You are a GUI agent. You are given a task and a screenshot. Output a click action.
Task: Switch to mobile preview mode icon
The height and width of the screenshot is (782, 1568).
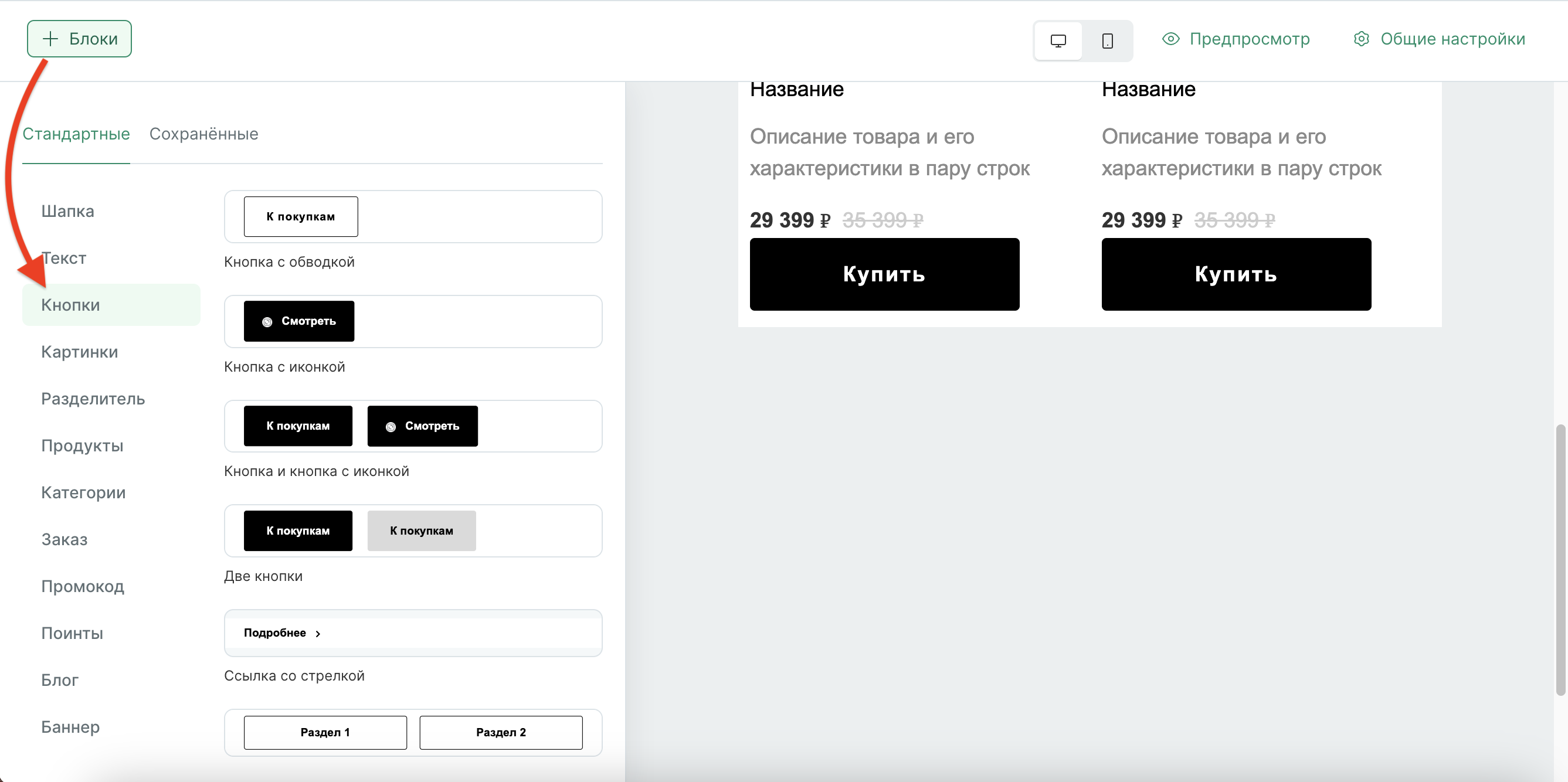(x=1107, y=41)
